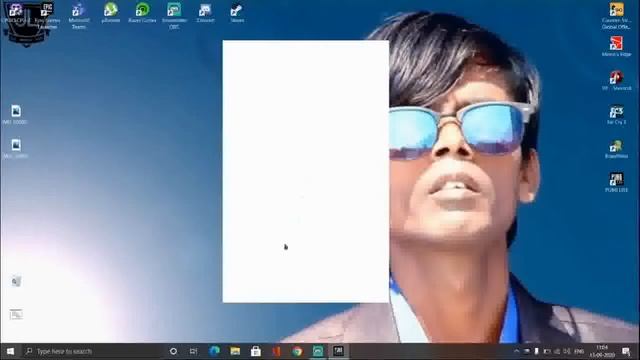Viewport: 640px width, 360px height.
Task: Open Cortana circle on the taskbar
Action: pos(173,351)
